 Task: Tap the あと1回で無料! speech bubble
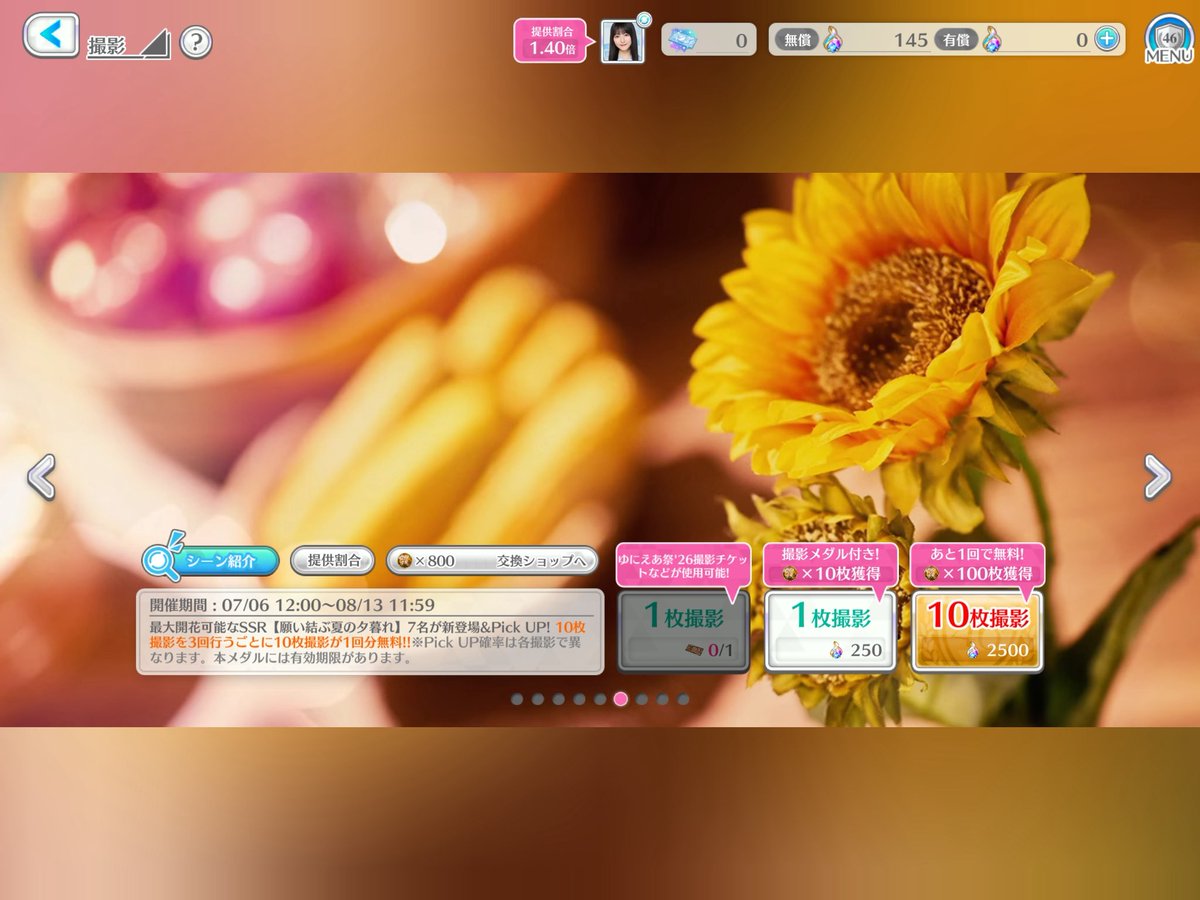(977, 565)
